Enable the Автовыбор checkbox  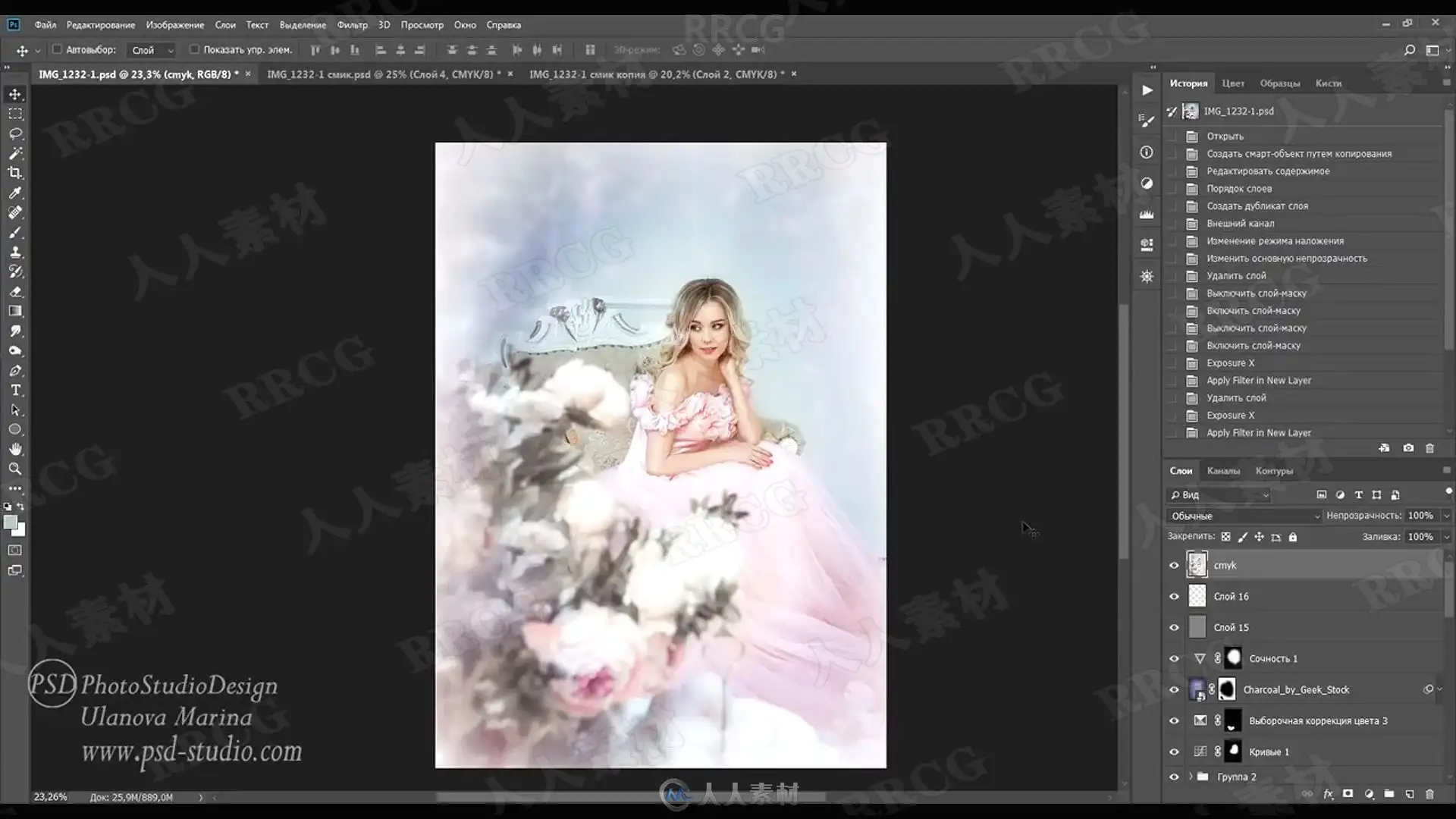click(57, 49)
